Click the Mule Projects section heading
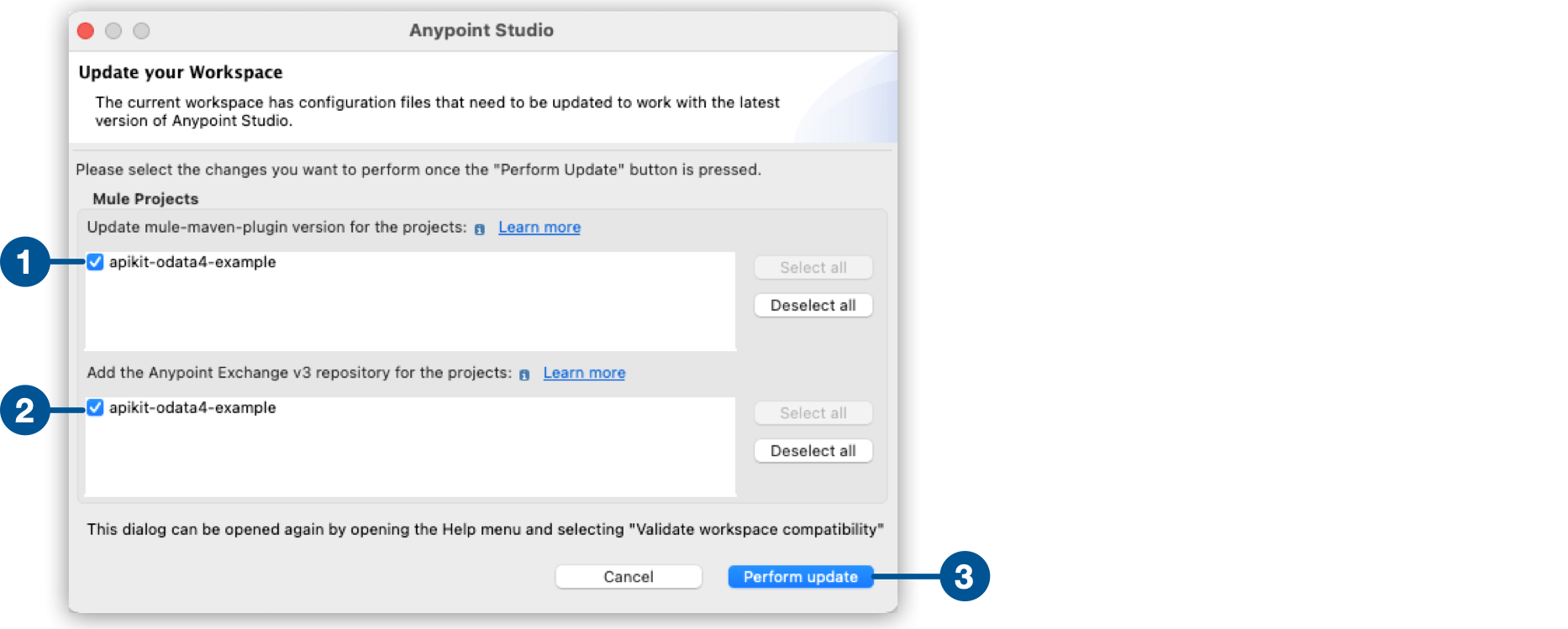Image resolution: width=1568 pixels, height=629 pixels. coord(145,199)
